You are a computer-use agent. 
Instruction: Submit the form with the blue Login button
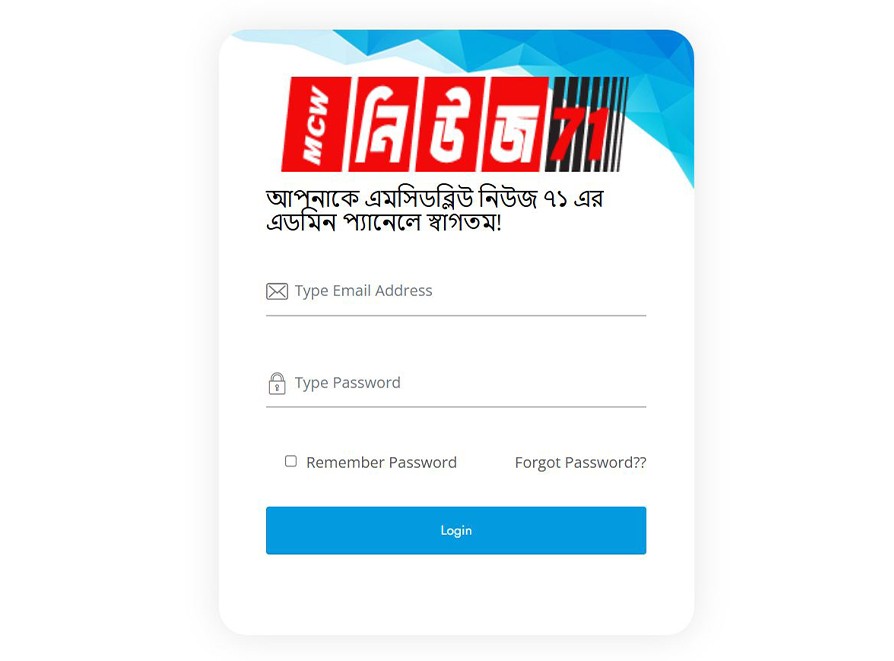click(456, 530)
